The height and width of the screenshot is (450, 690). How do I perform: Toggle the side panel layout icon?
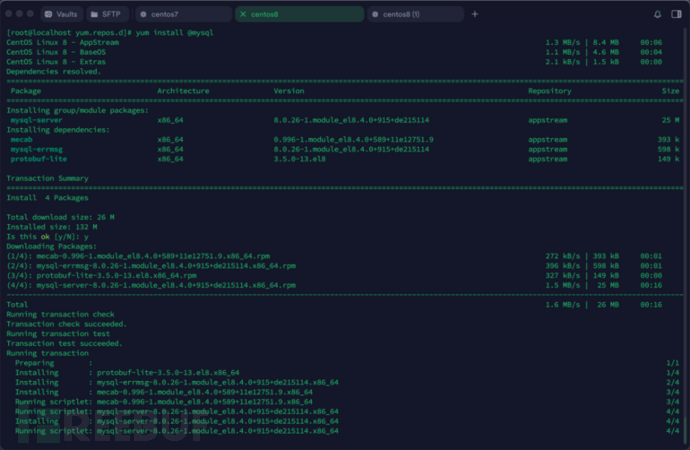click(675, 15)
